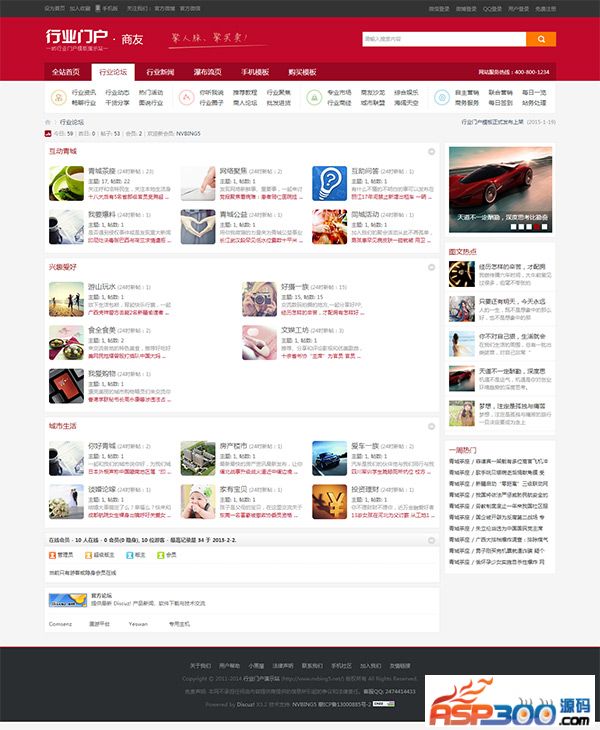Click the 手机版 link in top bar
600x730 pixels.
pyautogui.click(x=107, y=8)
